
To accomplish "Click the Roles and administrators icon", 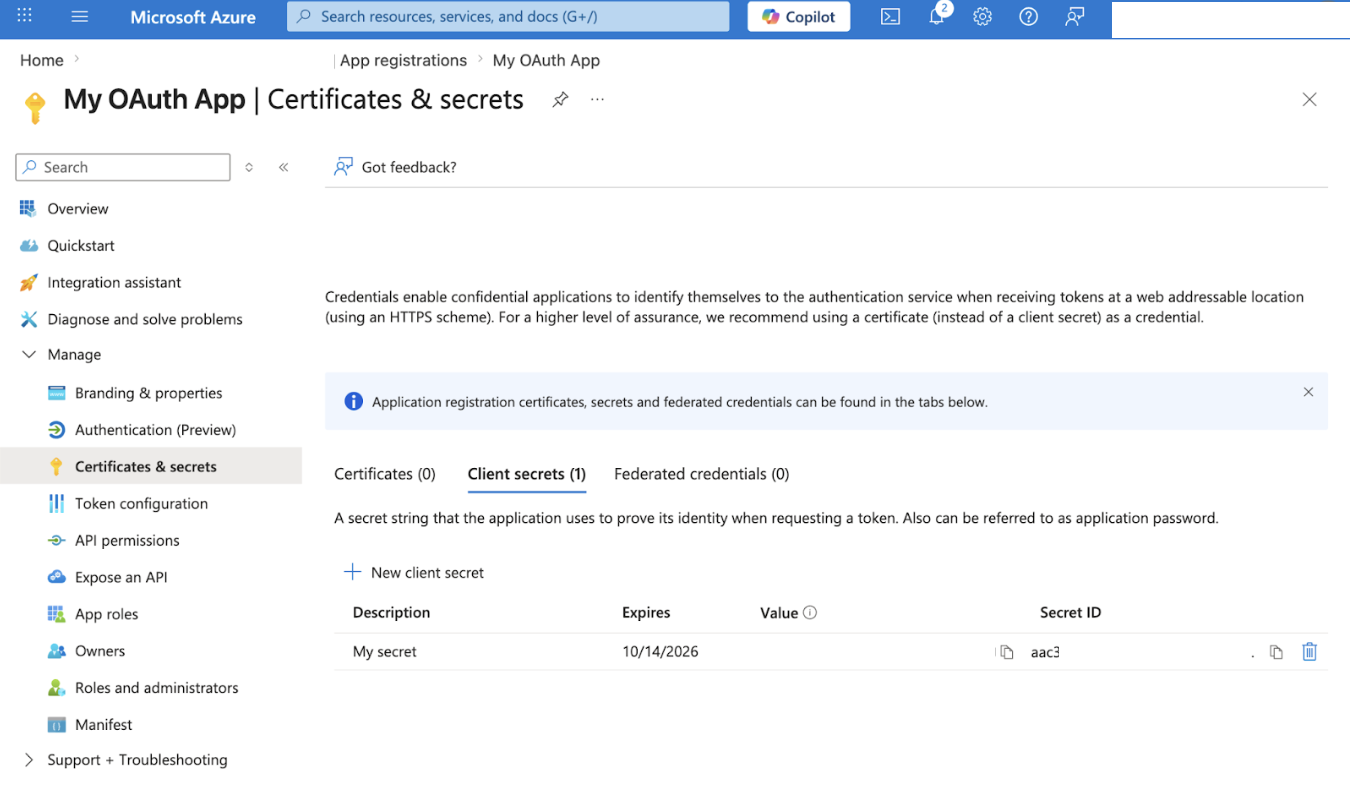I will tap(56, 688).
